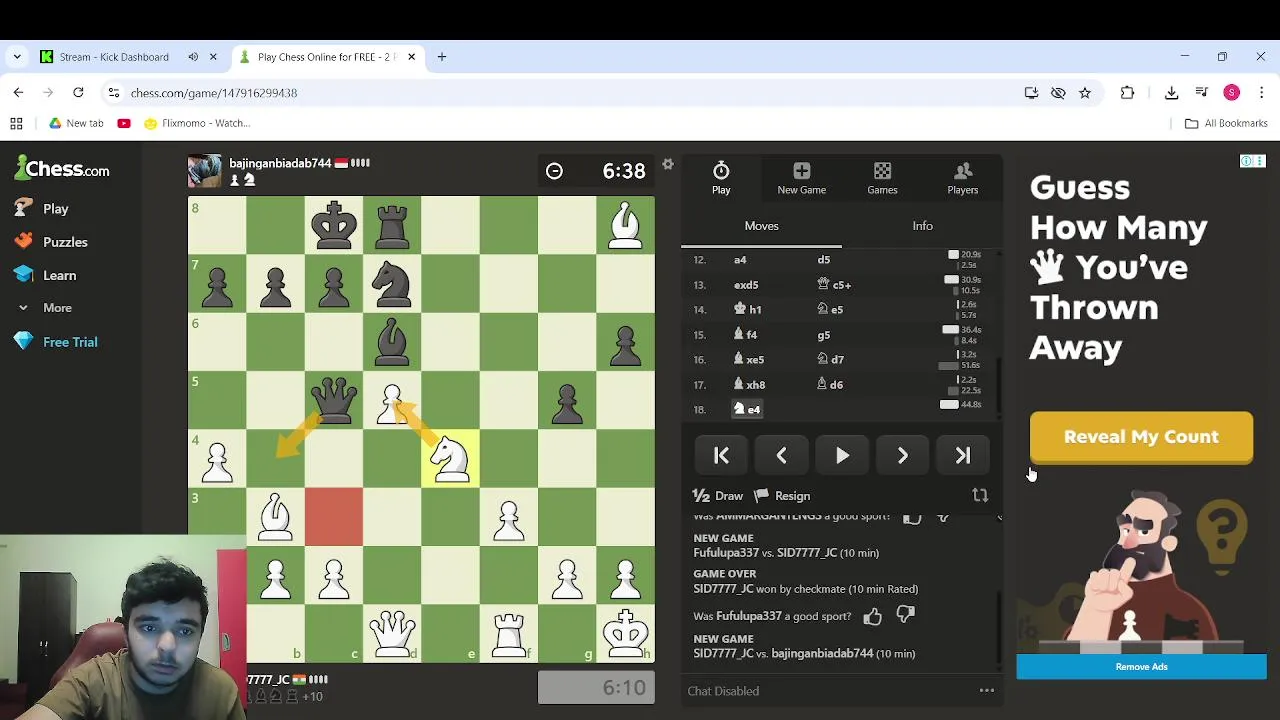Go forward in browser history

coord(48,92)
